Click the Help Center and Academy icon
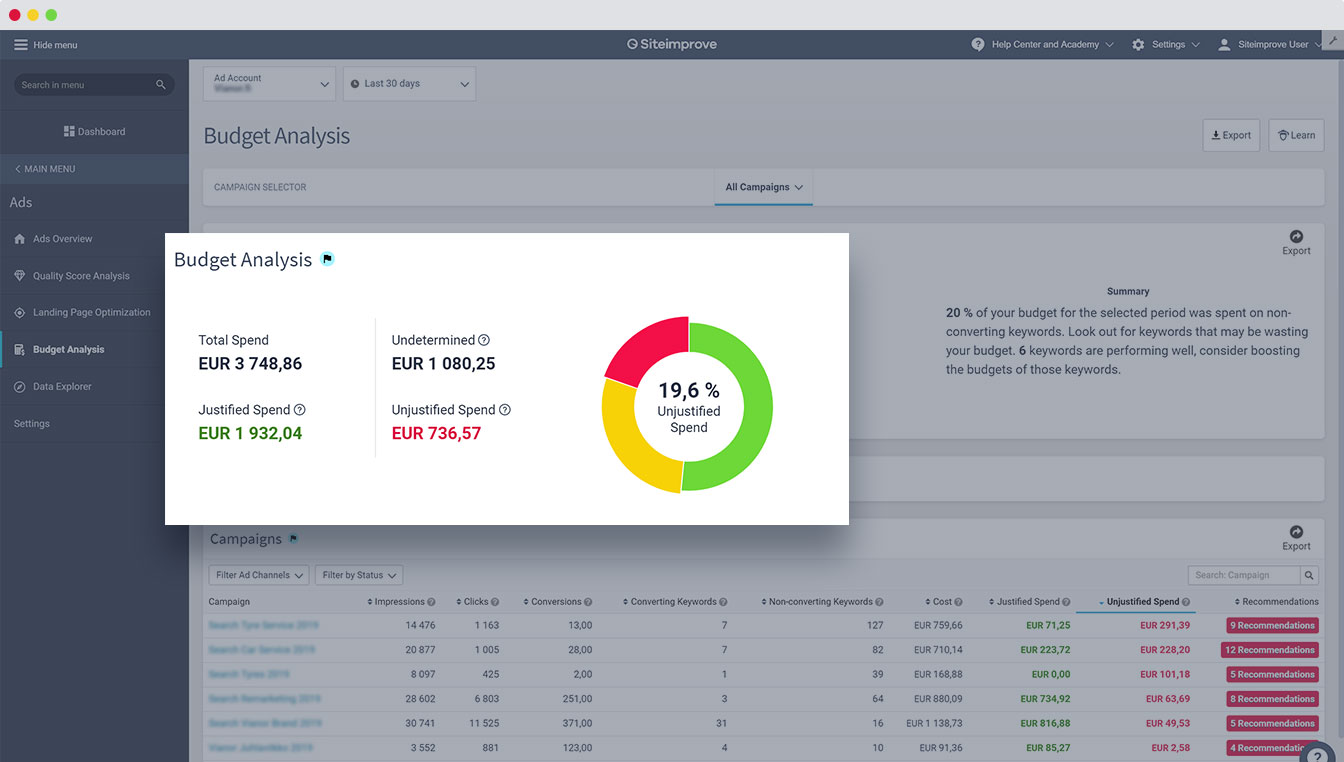This screenshot has width=1344, height=762. tap(978, 45)
